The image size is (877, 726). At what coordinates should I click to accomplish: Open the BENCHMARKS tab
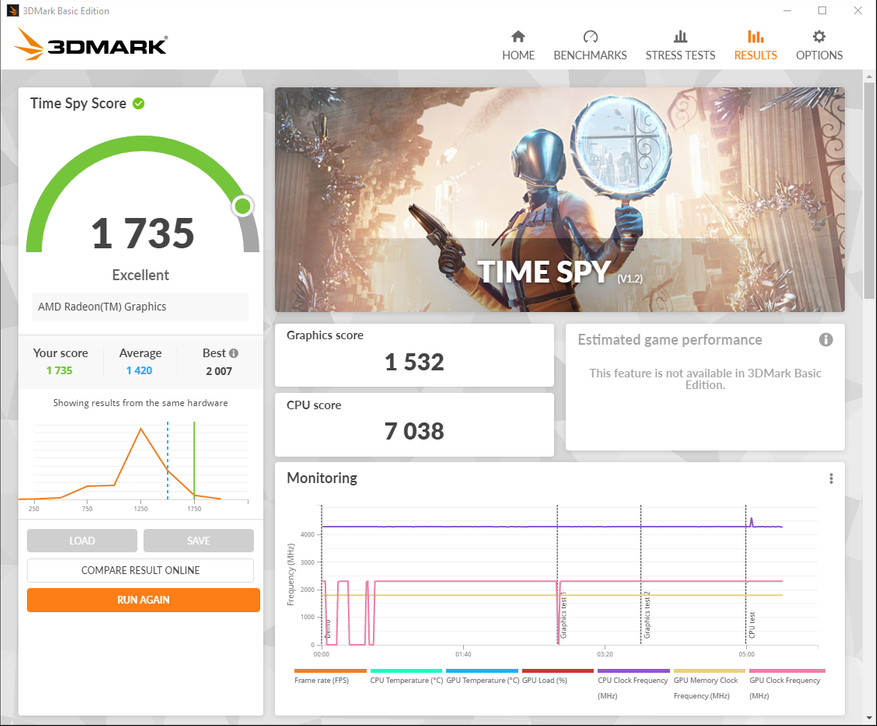click(590, 46)
